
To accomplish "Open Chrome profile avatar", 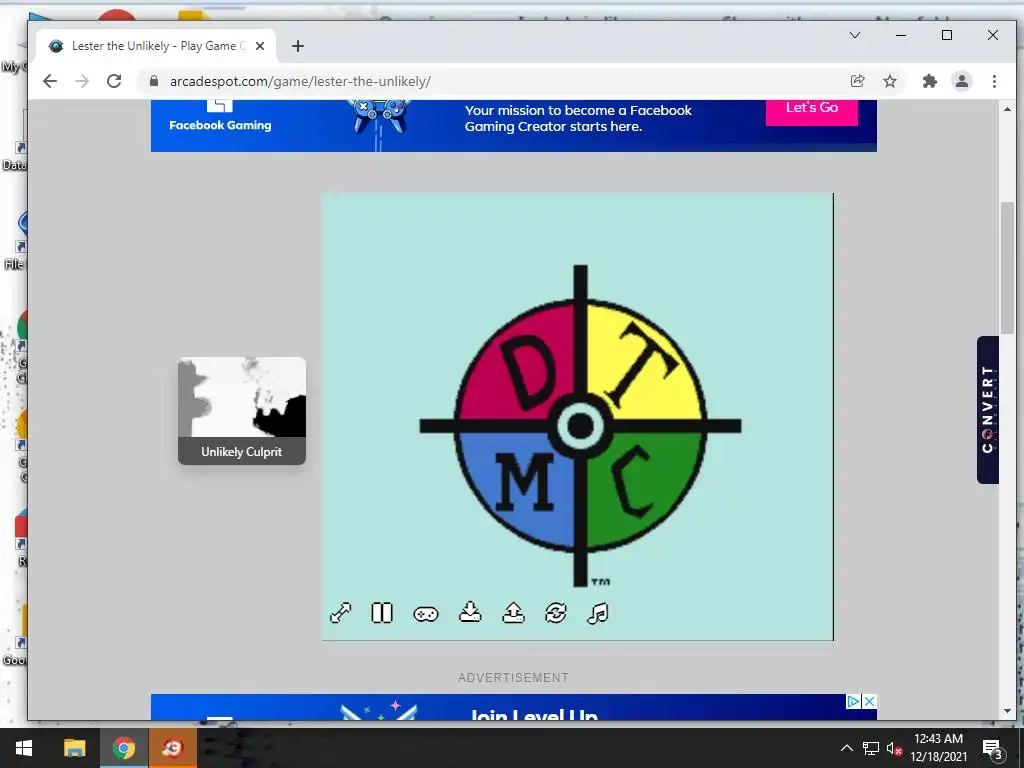I will point(962,81).
